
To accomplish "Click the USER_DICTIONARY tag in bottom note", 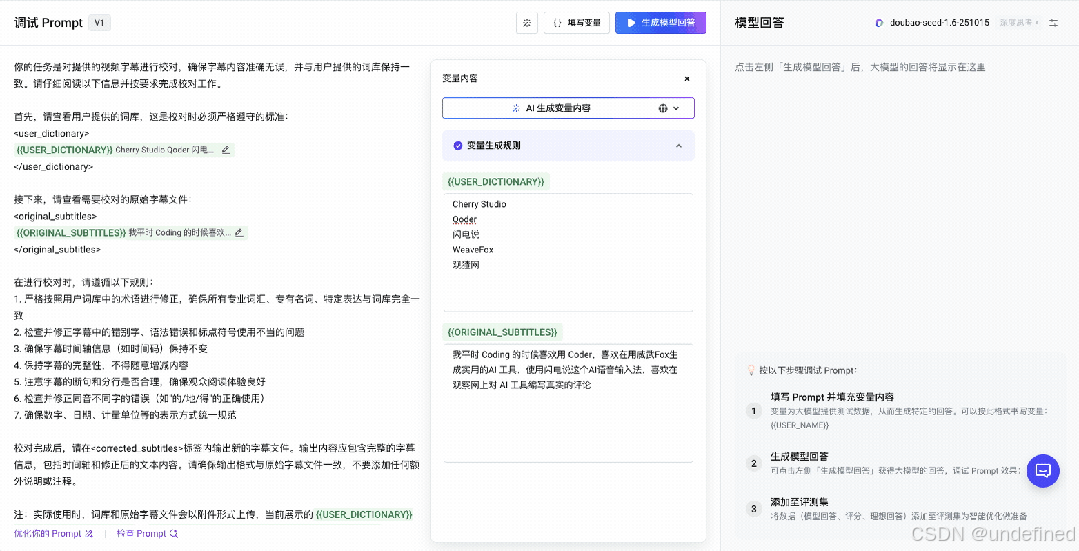I will coord(364,515).
